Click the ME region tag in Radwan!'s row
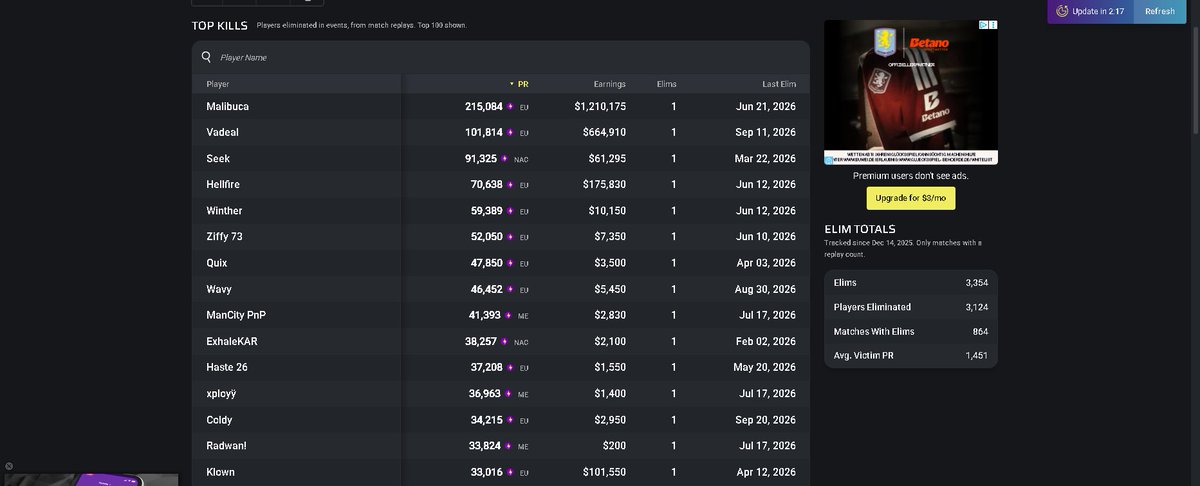 (523, 447)
